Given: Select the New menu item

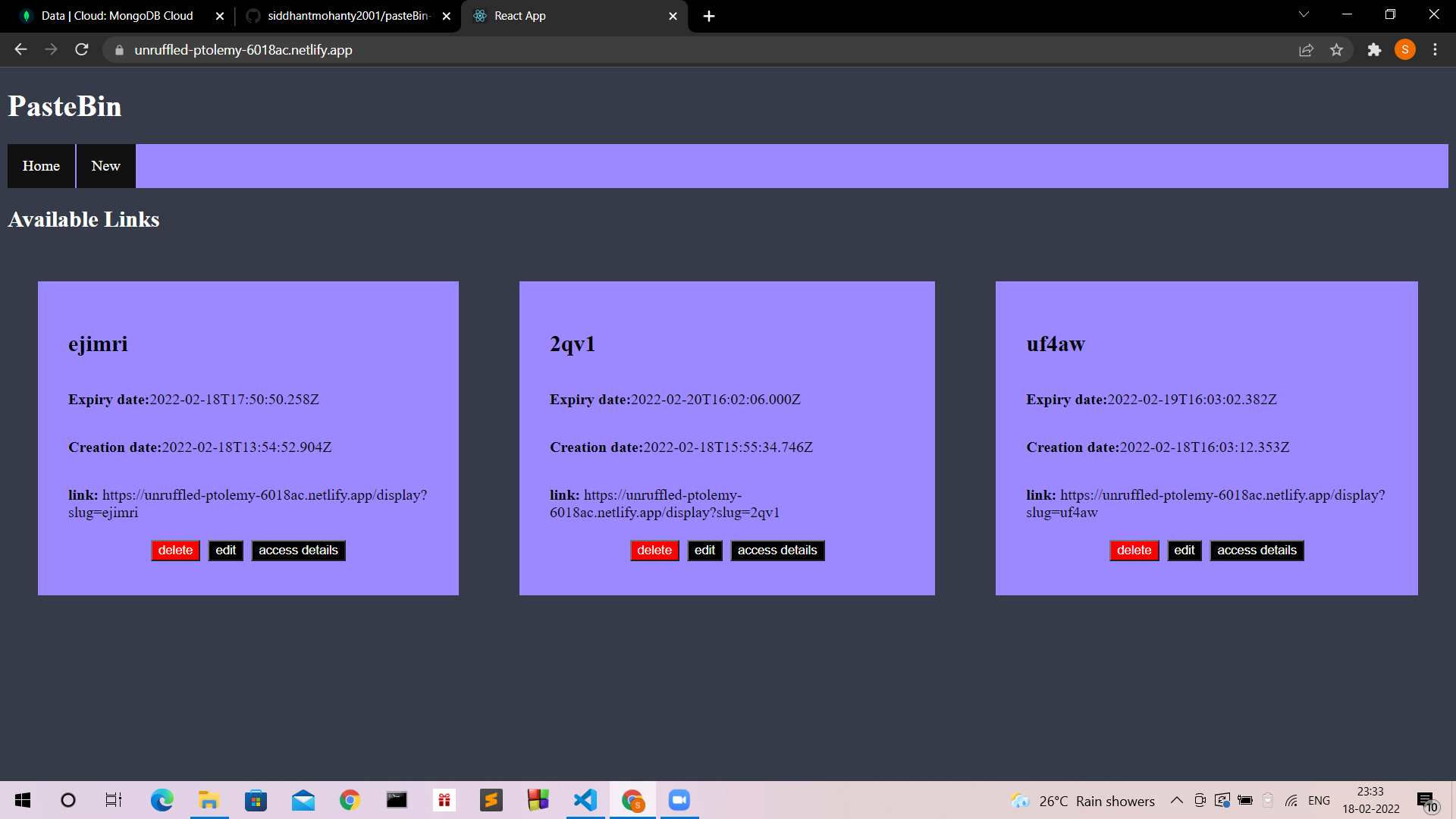Looking at the screenshot, I should click(x=105, y=165).
